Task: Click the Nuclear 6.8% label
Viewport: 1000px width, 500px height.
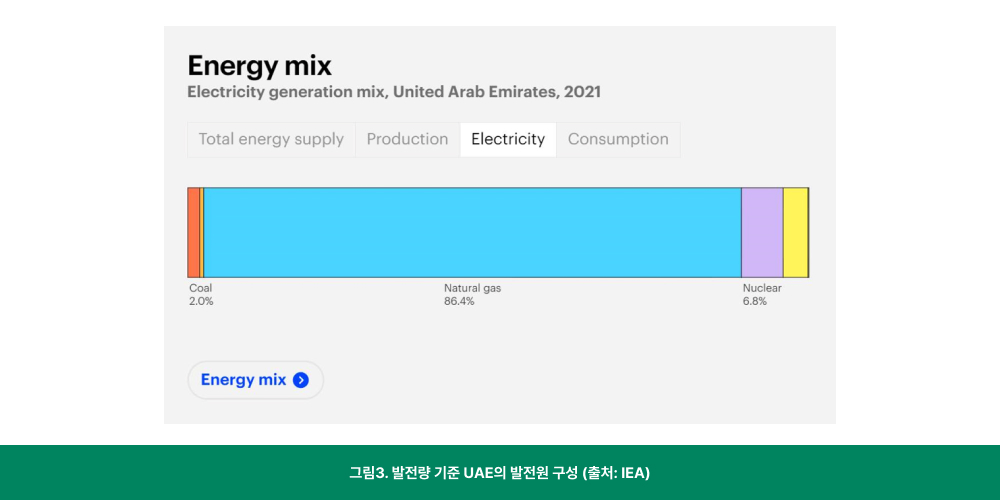Action: (761, 295)
